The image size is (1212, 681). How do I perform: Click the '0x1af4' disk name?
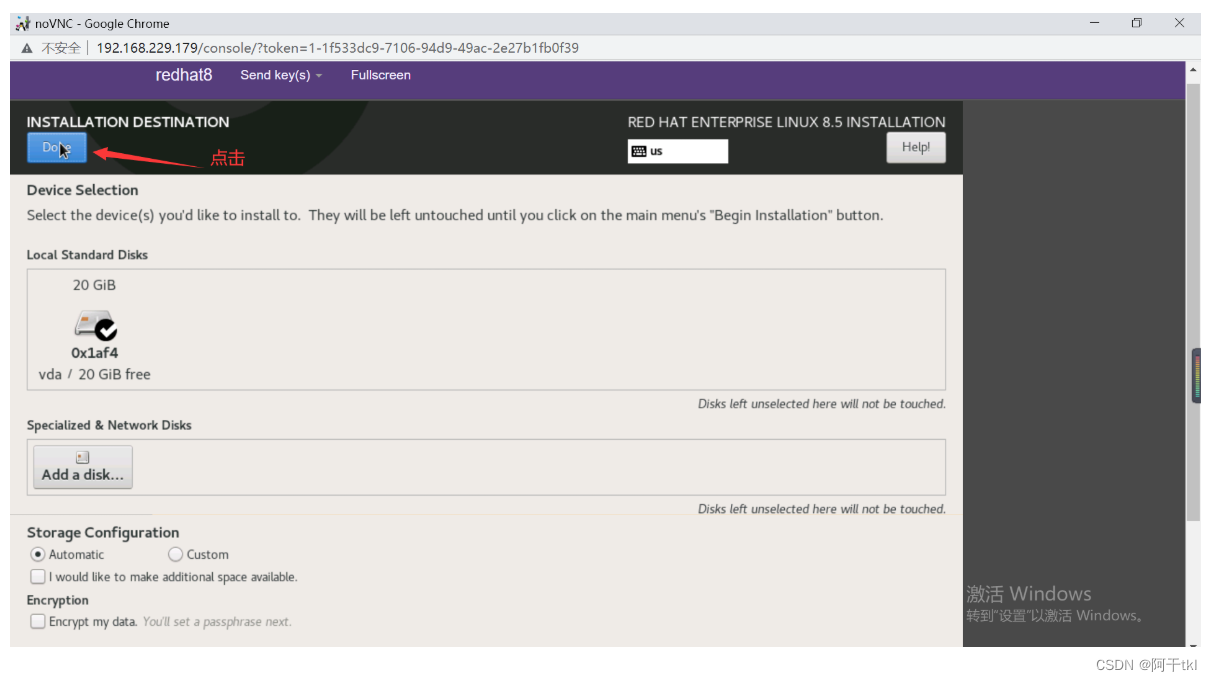95,353
